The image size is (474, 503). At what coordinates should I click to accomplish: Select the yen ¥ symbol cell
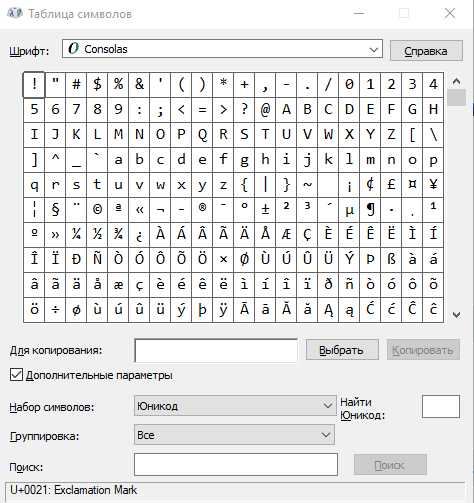point(433,185)
